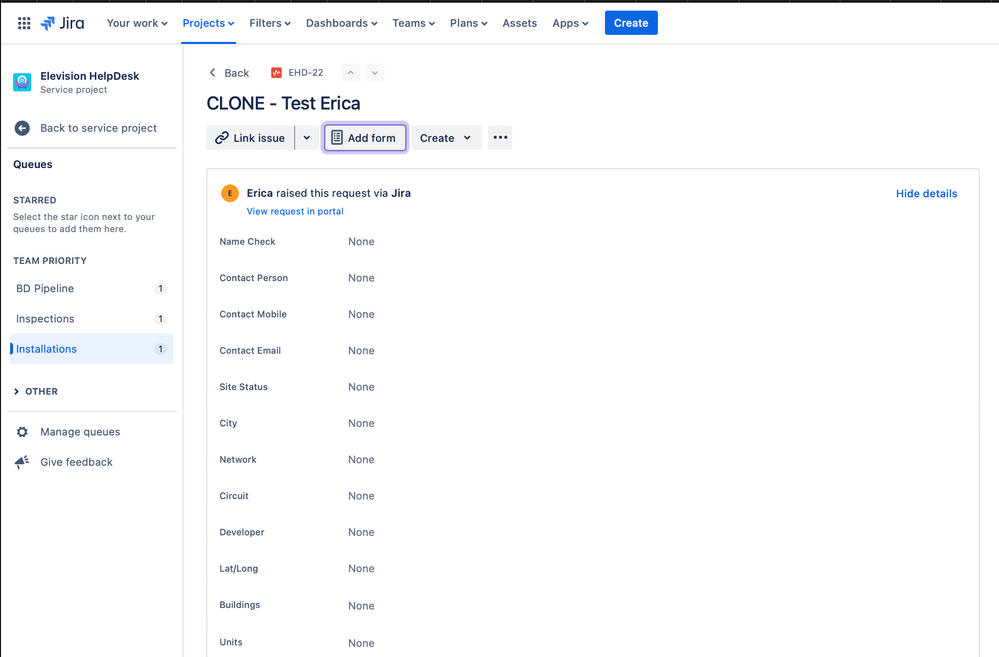This screenshot has height=657, width=999.
Task: Click the CLONE - Test Erica title
Action: tap(284, 103)
